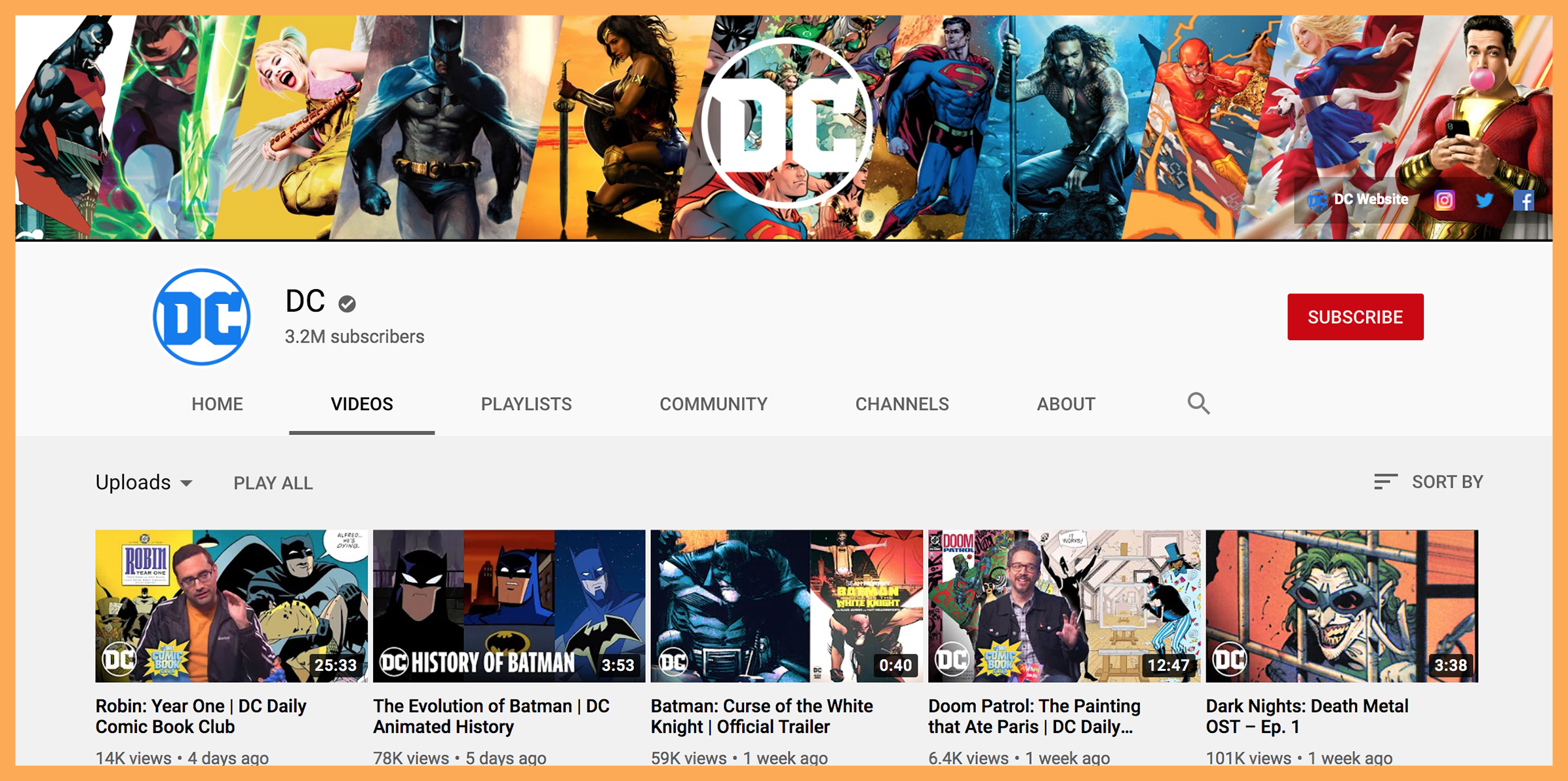Click '14K views • 4 days ago' text

point(182,758)
